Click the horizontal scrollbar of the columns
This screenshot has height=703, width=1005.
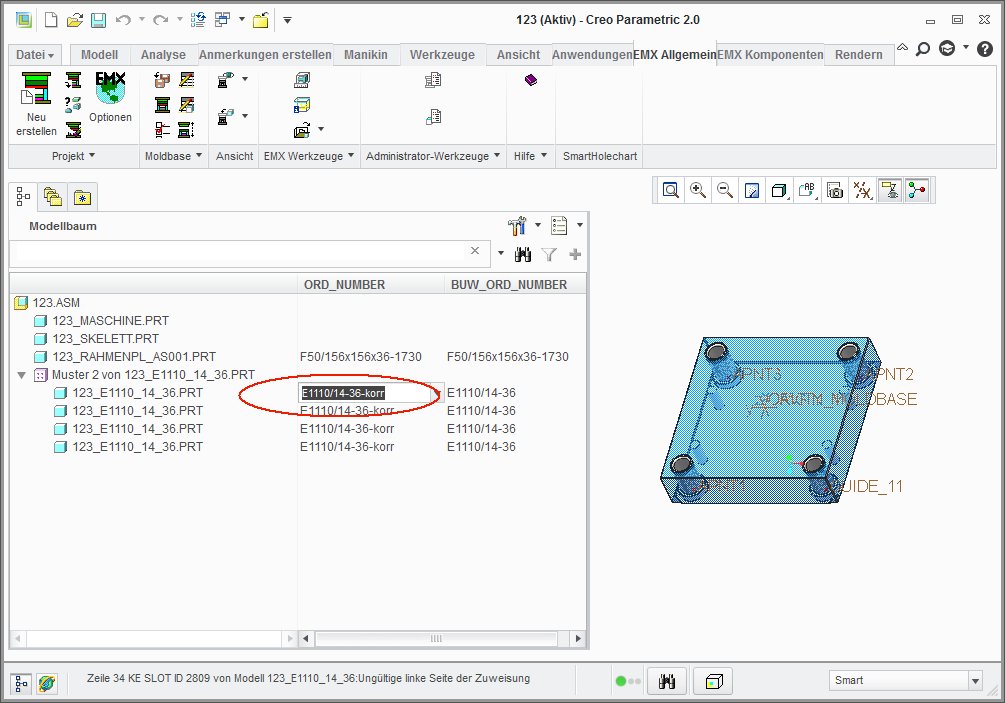[x=436, y=638]
